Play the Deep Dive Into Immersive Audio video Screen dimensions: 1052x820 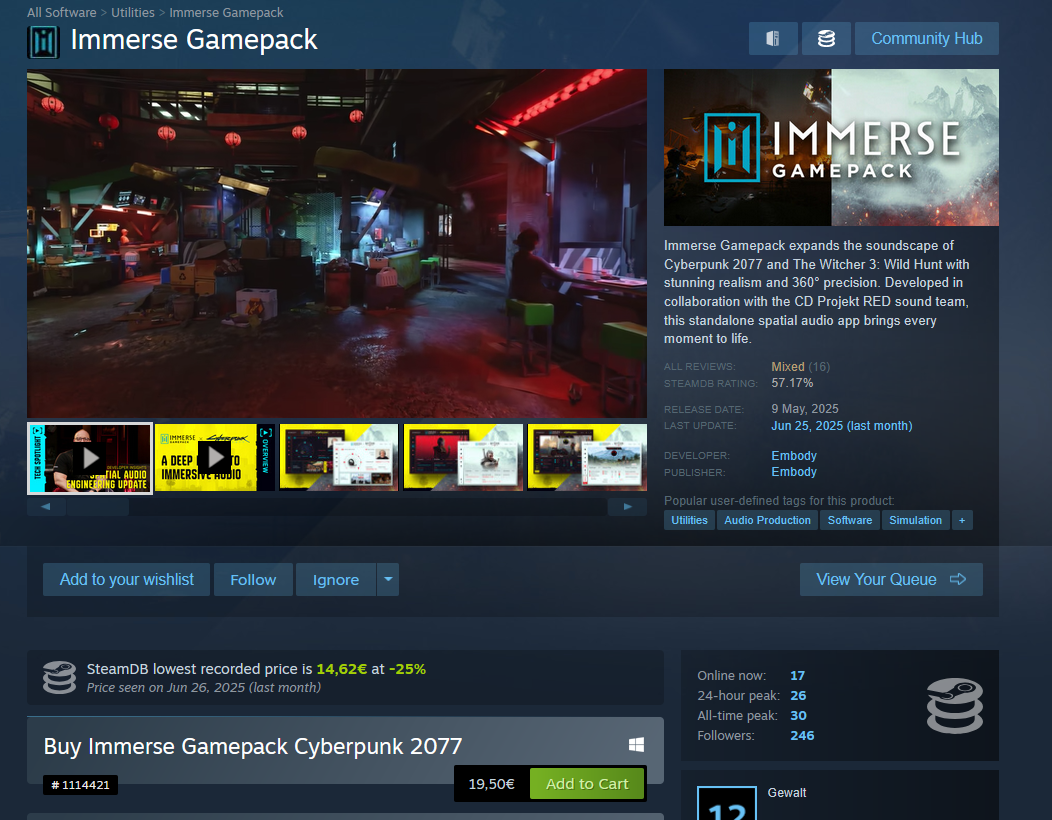(215, 458)
